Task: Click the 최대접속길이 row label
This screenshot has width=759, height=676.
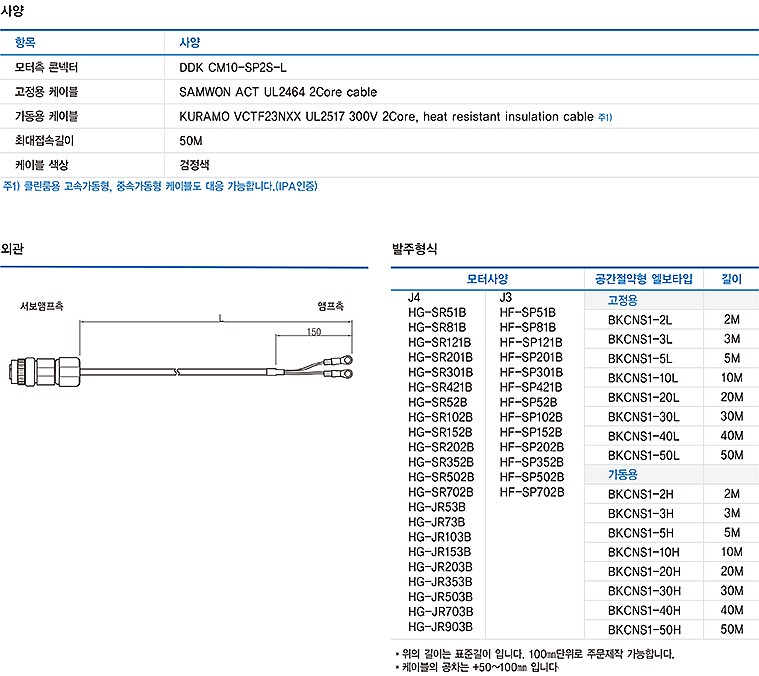Action: click(44, 141)
